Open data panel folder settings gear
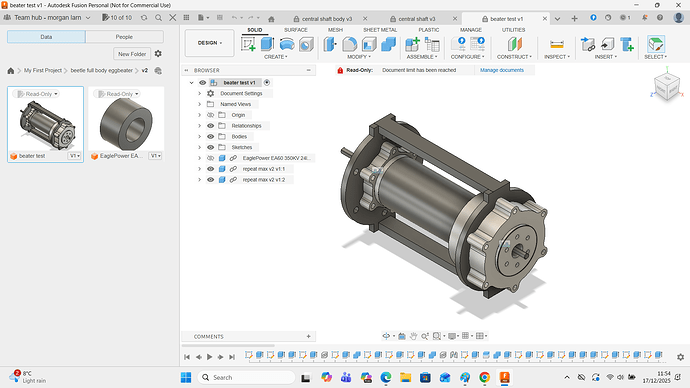 [158, 54]
